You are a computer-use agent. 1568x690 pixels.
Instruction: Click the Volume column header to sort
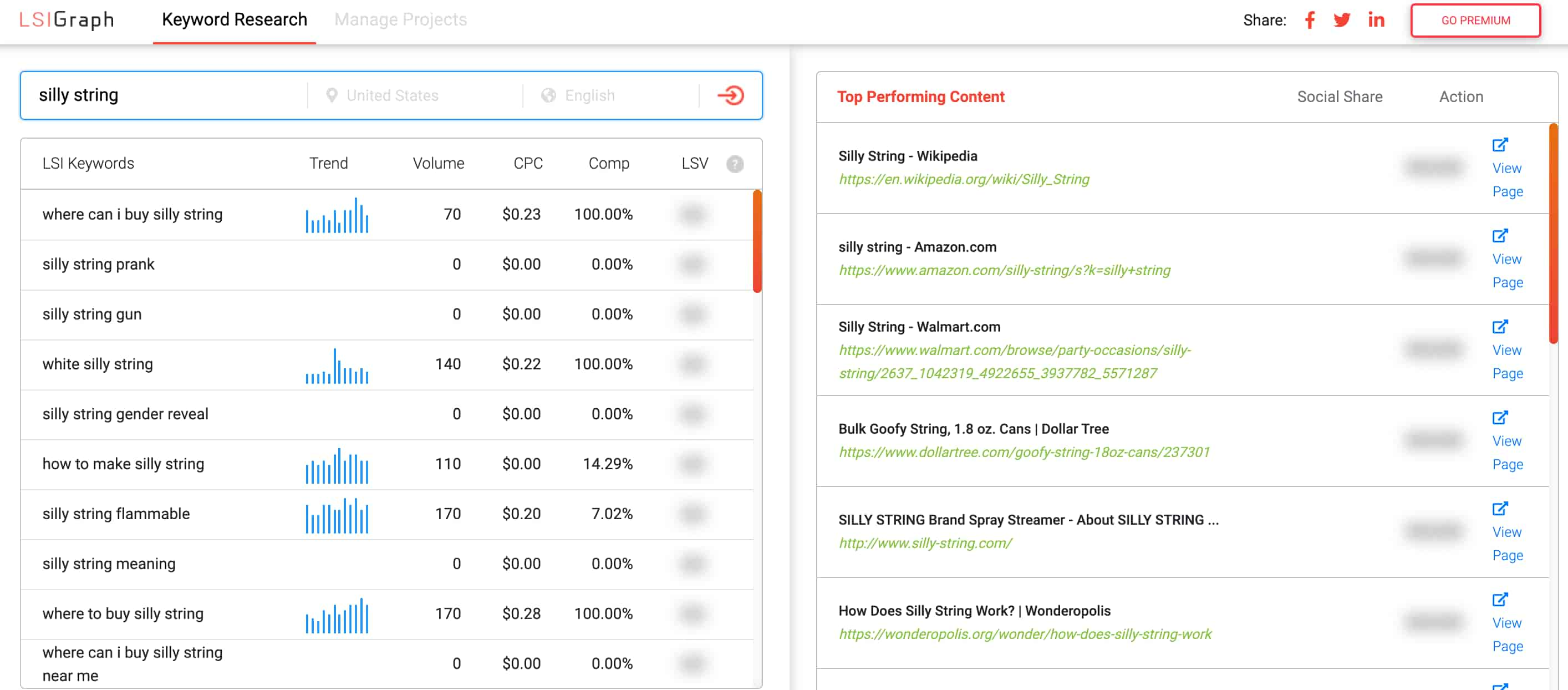pos(437,162)
